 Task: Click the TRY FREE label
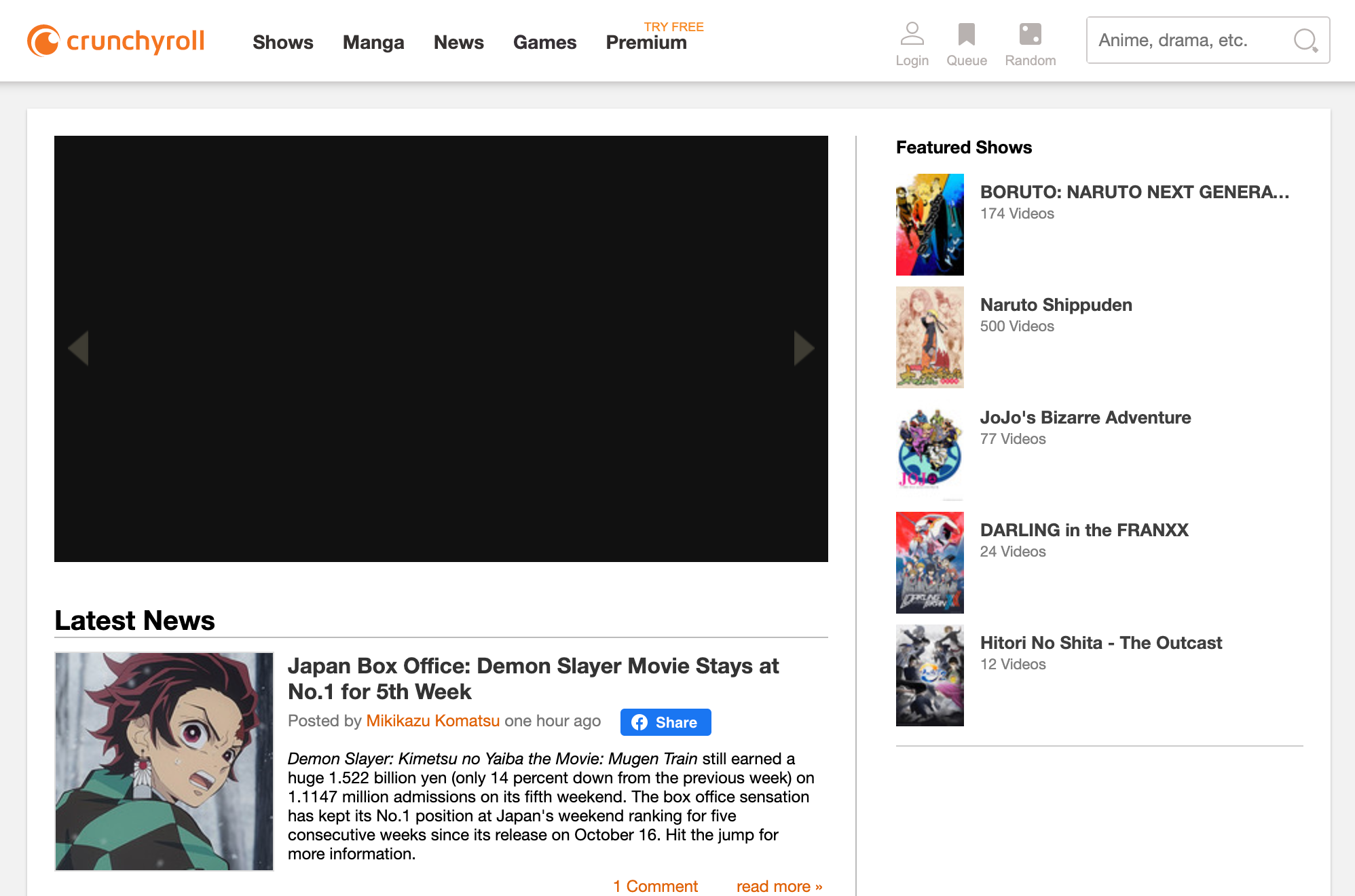tap(674, 26)
